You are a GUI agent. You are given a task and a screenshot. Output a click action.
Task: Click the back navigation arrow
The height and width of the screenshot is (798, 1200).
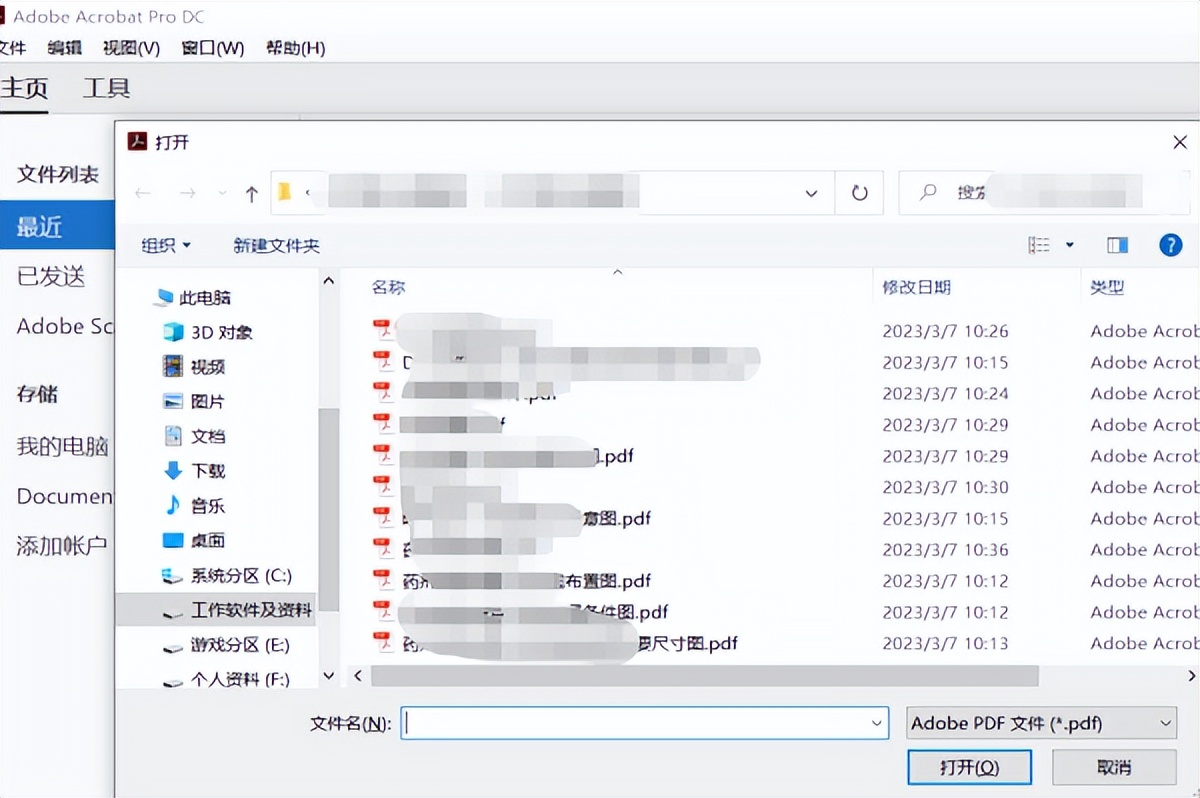[142, 193]
